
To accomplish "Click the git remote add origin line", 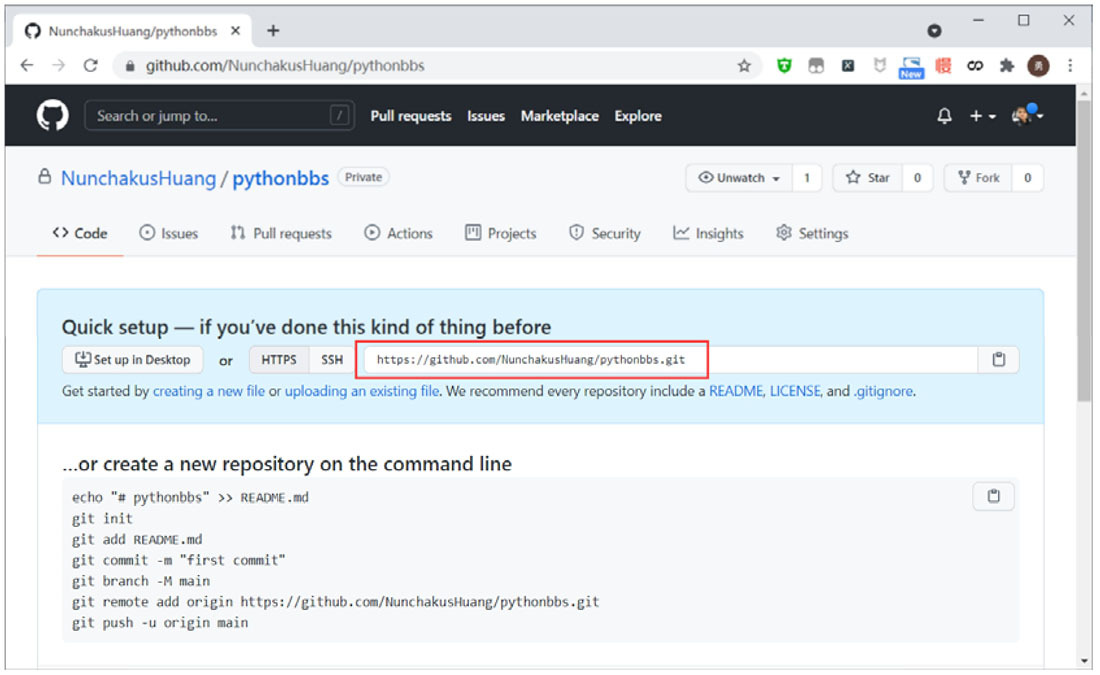I will point(335,602).
